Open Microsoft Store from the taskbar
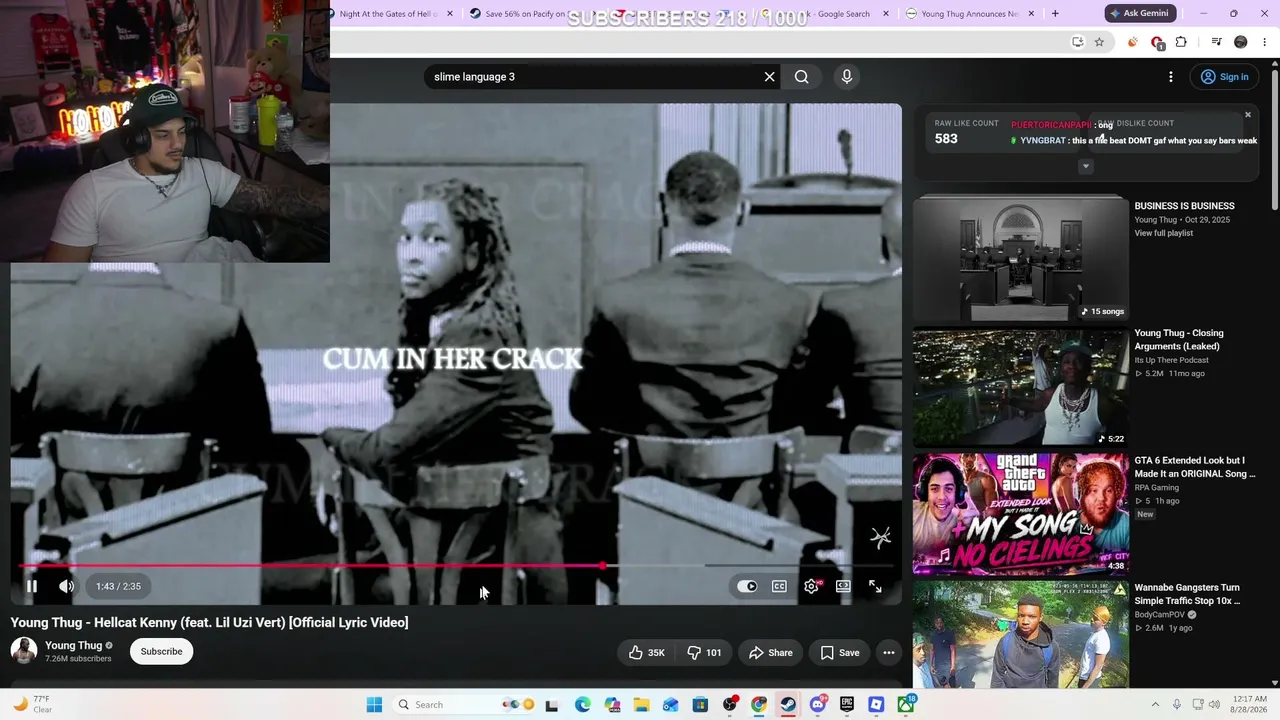 click(x=700, y=705)
